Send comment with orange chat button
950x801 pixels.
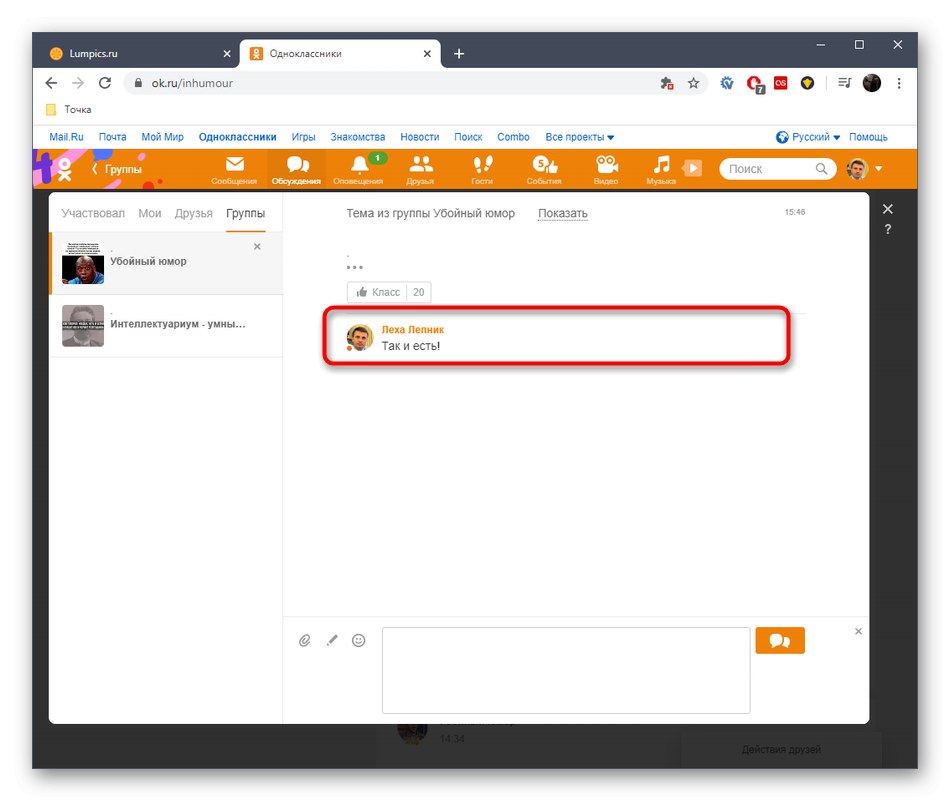(x=780, y=640)
